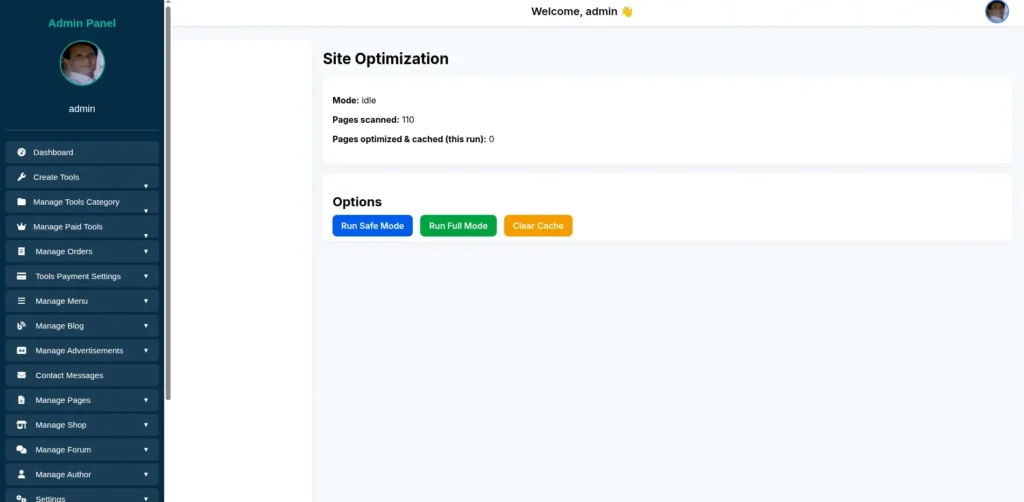Click the Run Full Mode button

(x=458, y=226)
